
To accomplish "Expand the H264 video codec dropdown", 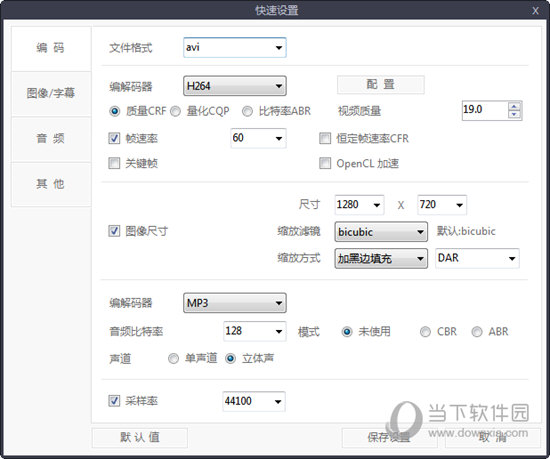I will (235, 86).
